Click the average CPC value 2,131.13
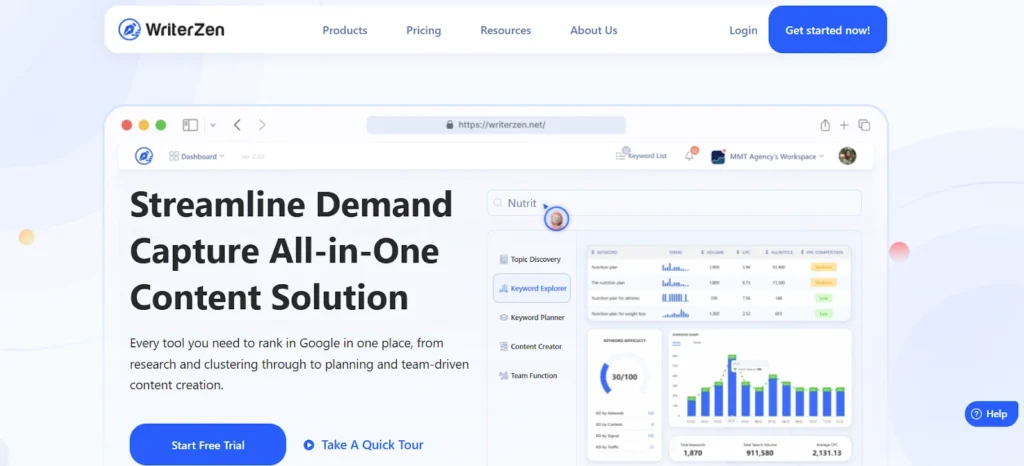This screenshot has width=1024, height=466. click(x=826, y=453)
